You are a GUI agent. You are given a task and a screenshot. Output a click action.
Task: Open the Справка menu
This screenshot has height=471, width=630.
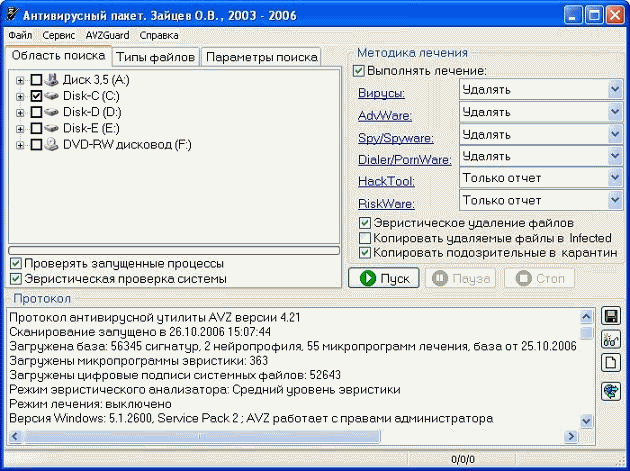[159, 35]
